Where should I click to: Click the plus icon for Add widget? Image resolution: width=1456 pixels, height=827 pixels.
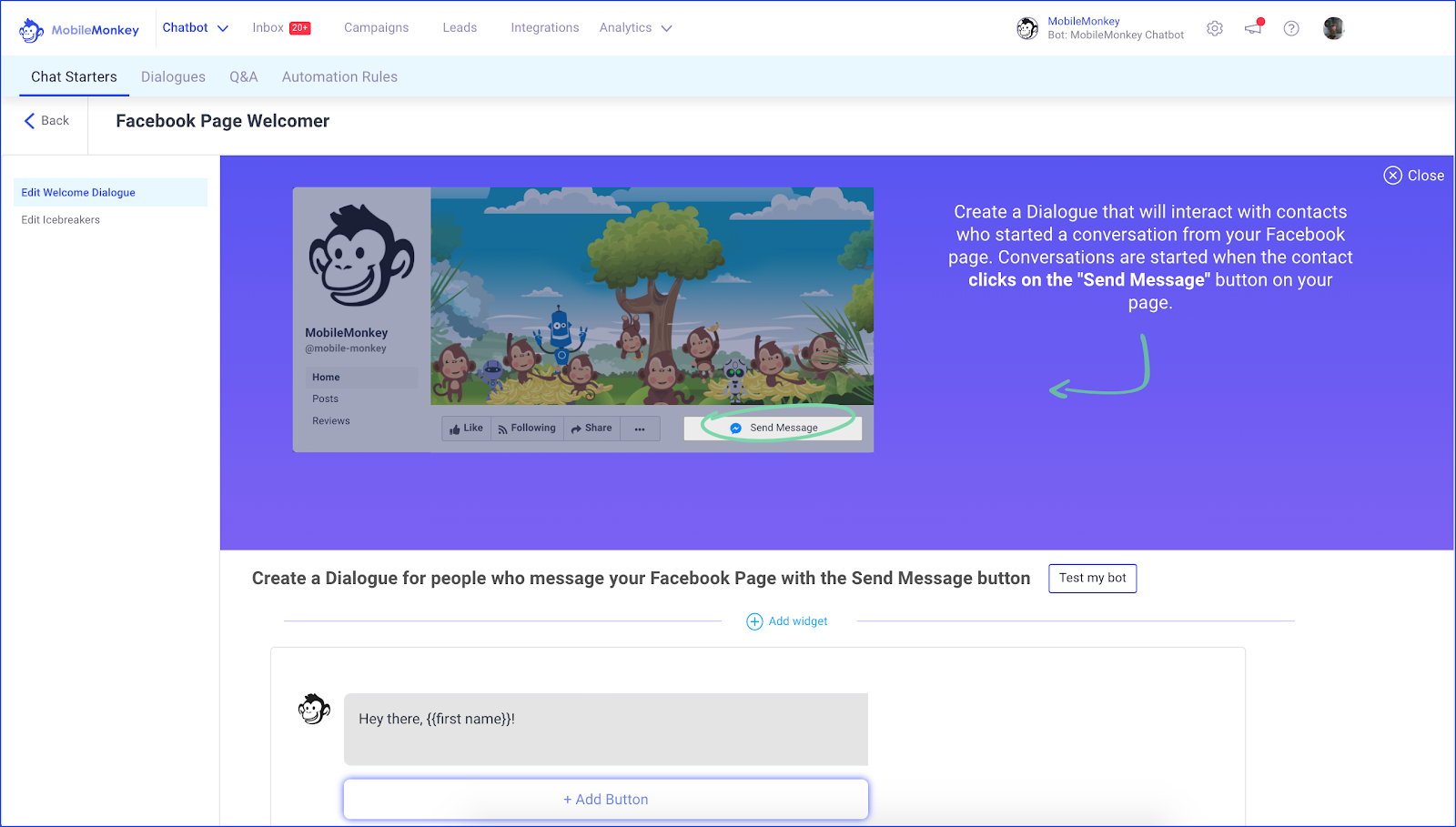754,621
